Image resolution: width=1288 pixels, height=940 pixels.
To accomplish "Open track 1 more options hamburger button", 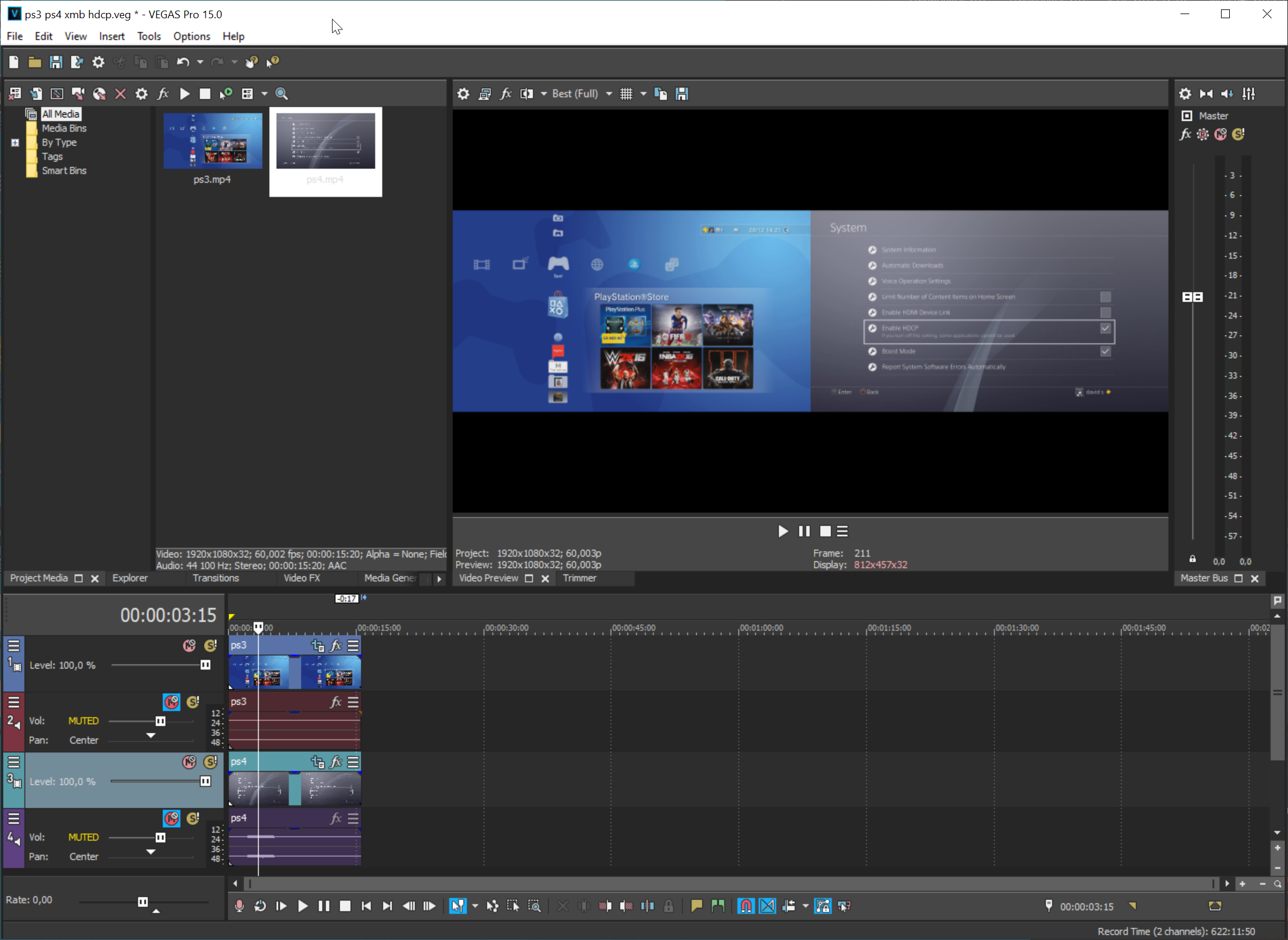I will [x=14, y=645].
